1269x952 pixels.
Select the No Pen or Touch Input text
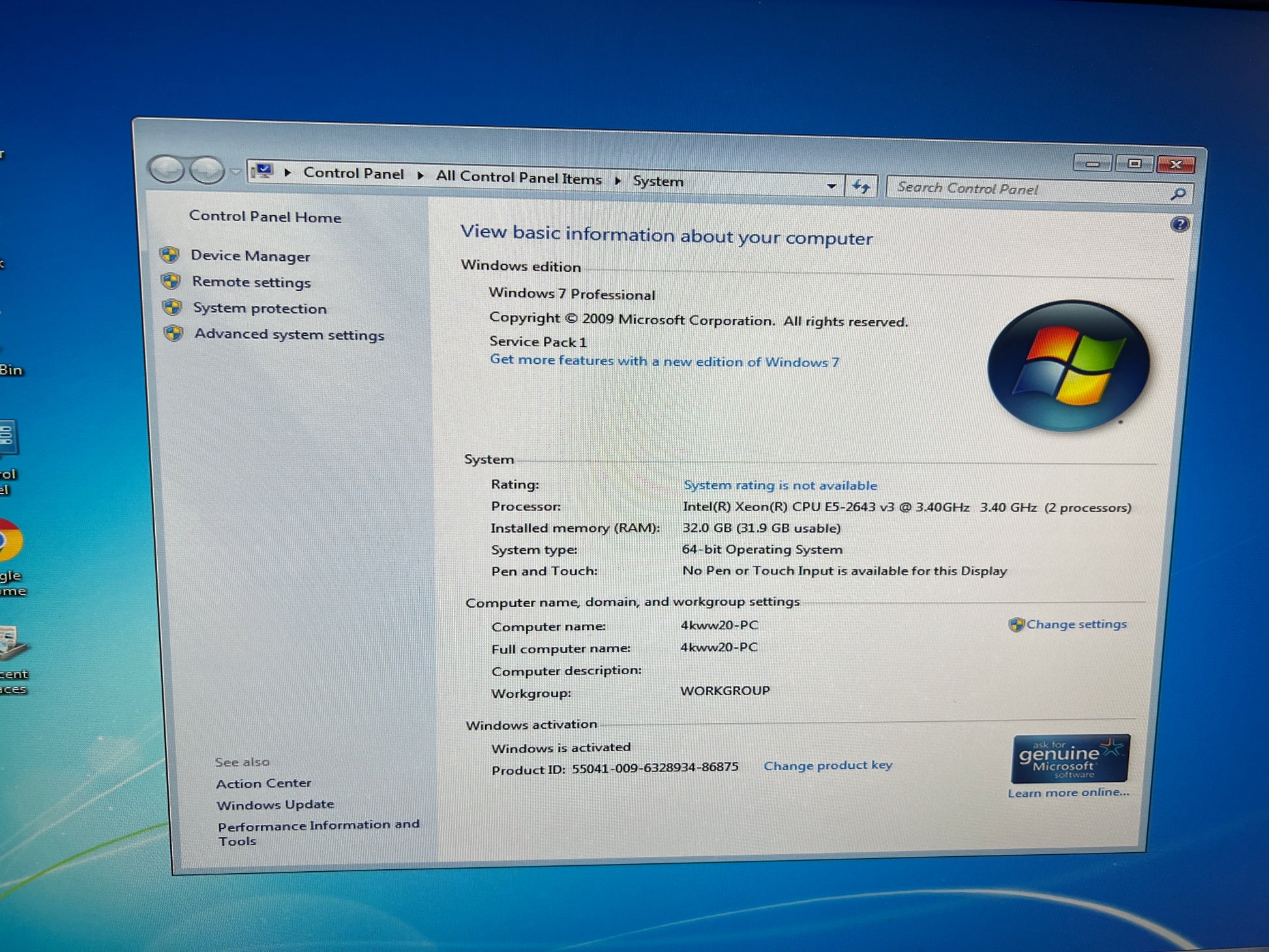click(x=844, y=571)
